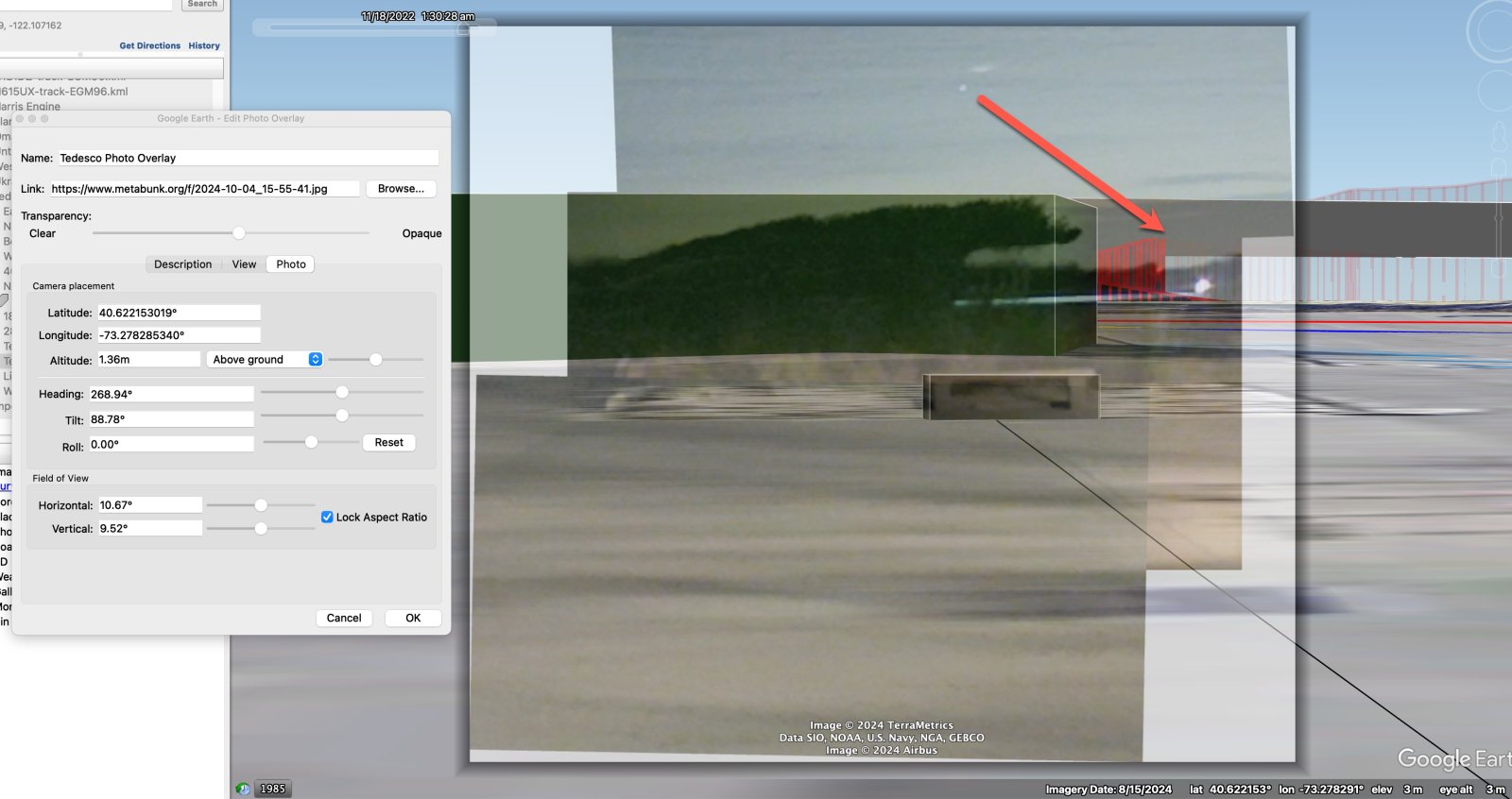The width and height of the screenshot is (1512, 799).
Task: Click the 1985 historical imagery year badge
Action: (x=273, y=789)
